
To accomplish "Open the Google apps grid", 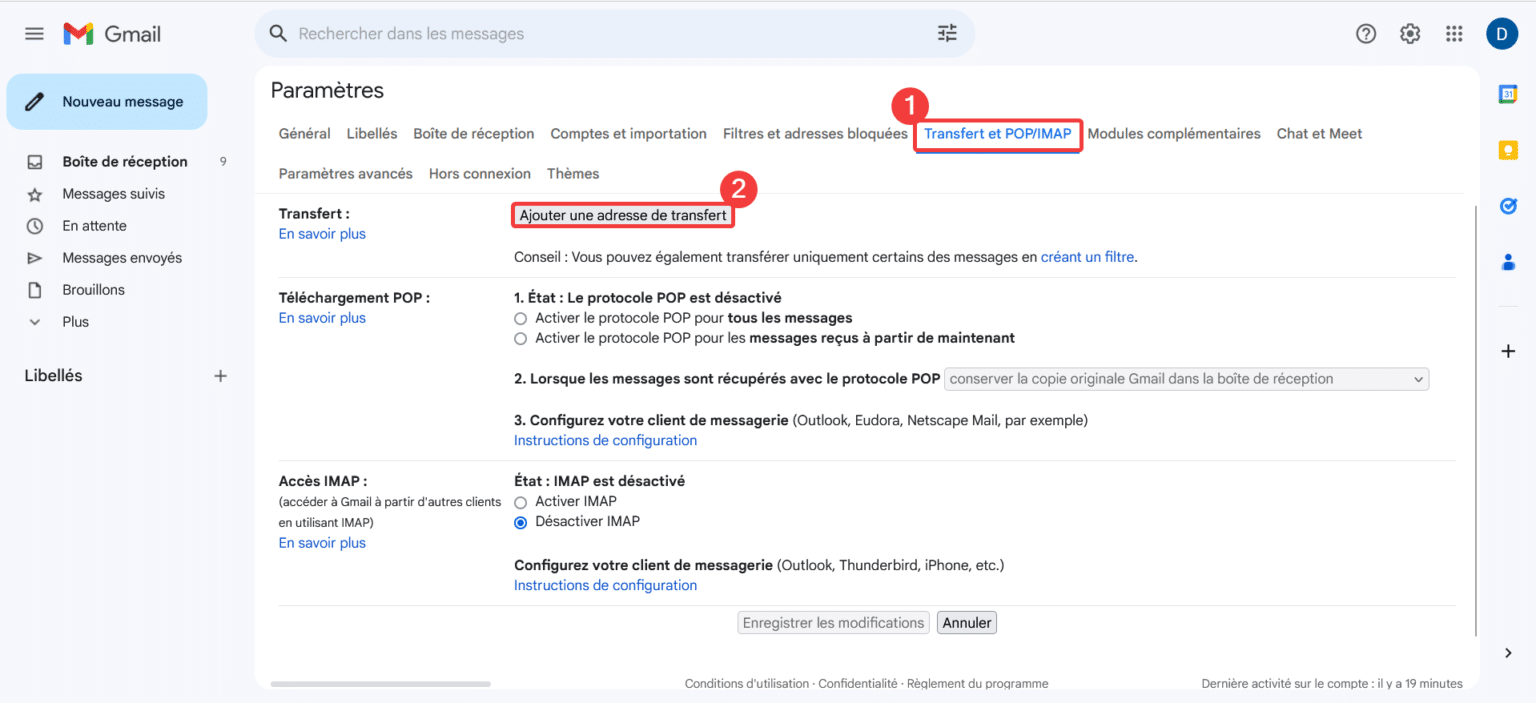I will (x=1454, y=33).
